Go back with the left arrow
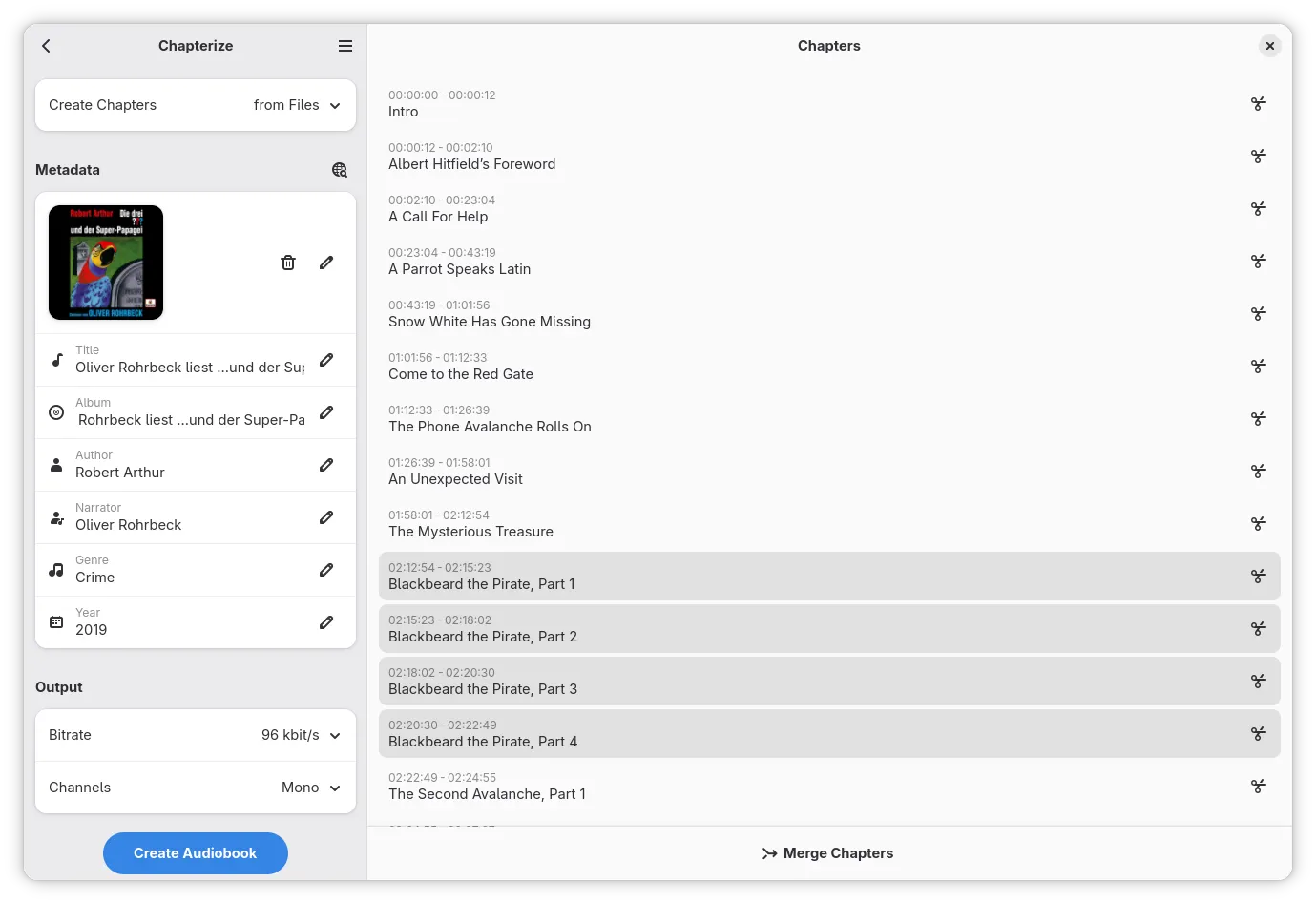This screenshot has height=904, width=1316. 46,46
